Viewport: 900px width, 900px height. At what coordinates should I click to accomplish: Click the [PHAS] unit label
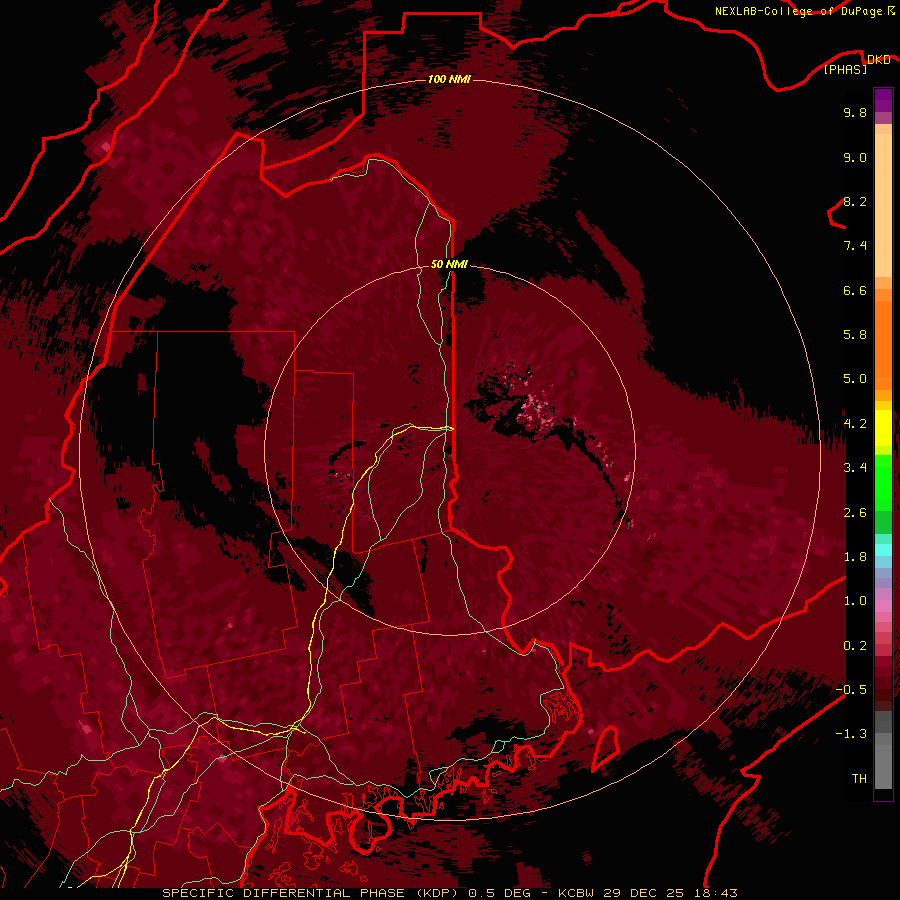point(845,70)
